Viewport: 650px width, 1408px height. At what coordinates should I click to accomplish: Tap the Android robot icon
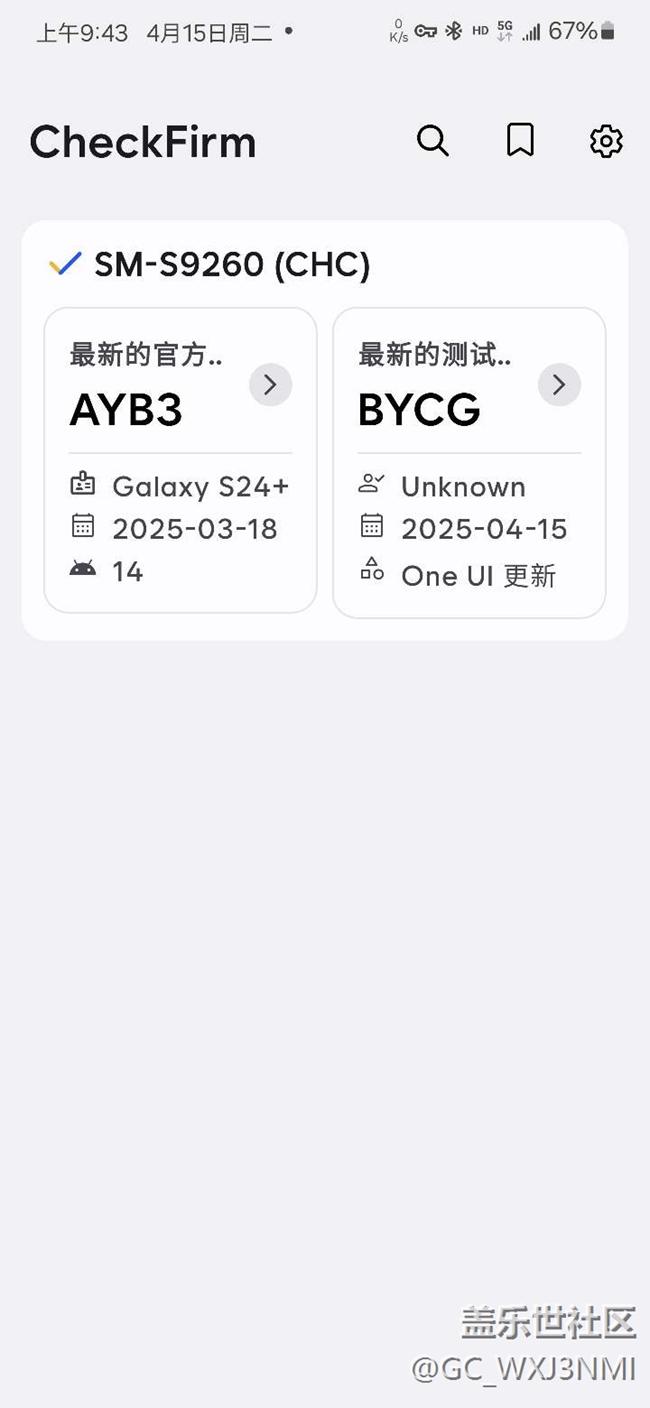pos(83,569)
